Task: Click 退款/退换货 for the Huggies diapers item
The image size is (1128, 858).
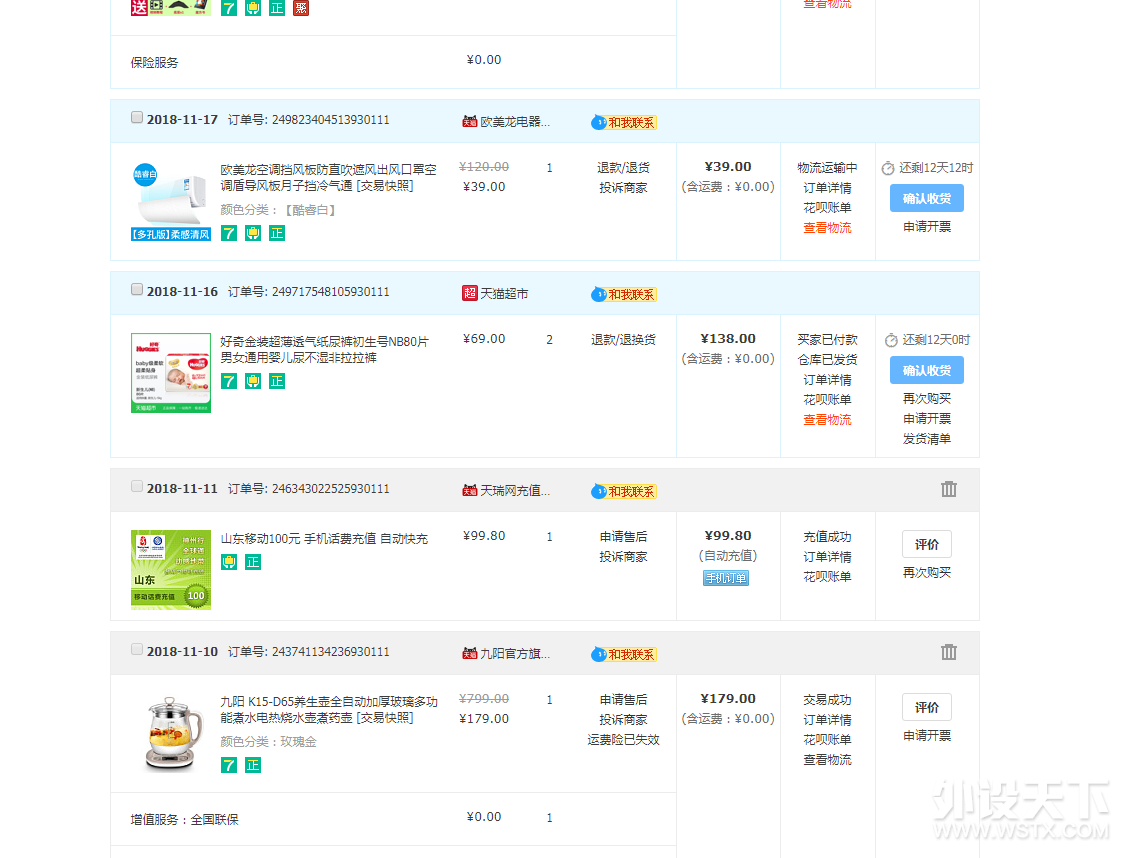Action: click(623, 339)
